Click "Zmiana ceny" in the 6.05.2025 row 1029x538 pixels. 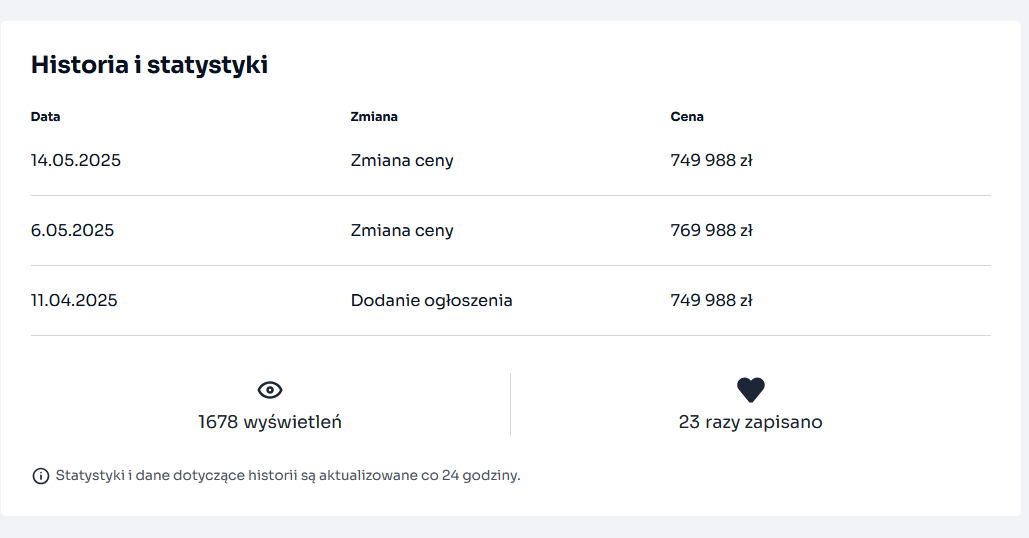(402, 230)
